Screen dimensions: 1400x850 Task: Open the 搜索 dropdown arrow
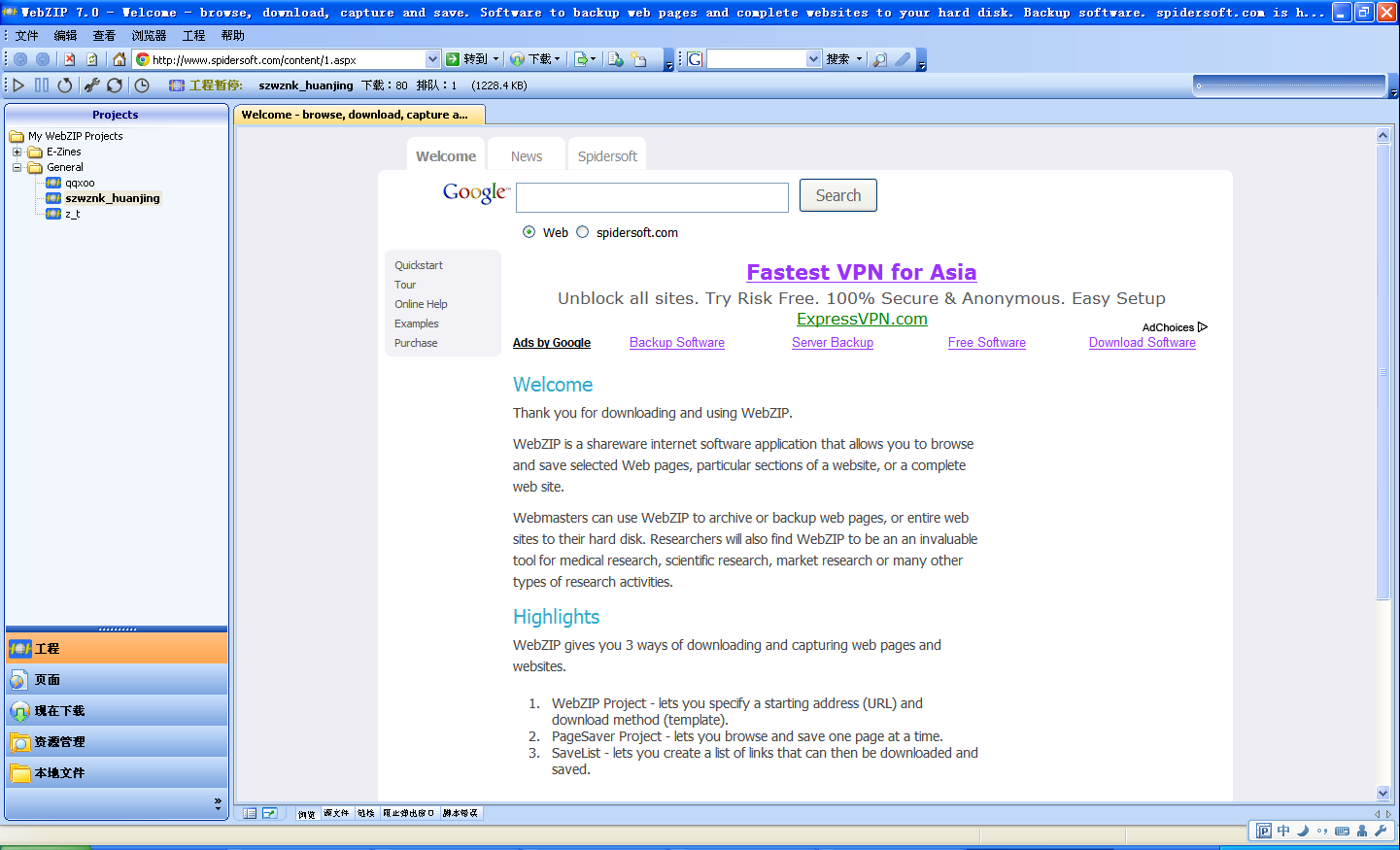859,59
